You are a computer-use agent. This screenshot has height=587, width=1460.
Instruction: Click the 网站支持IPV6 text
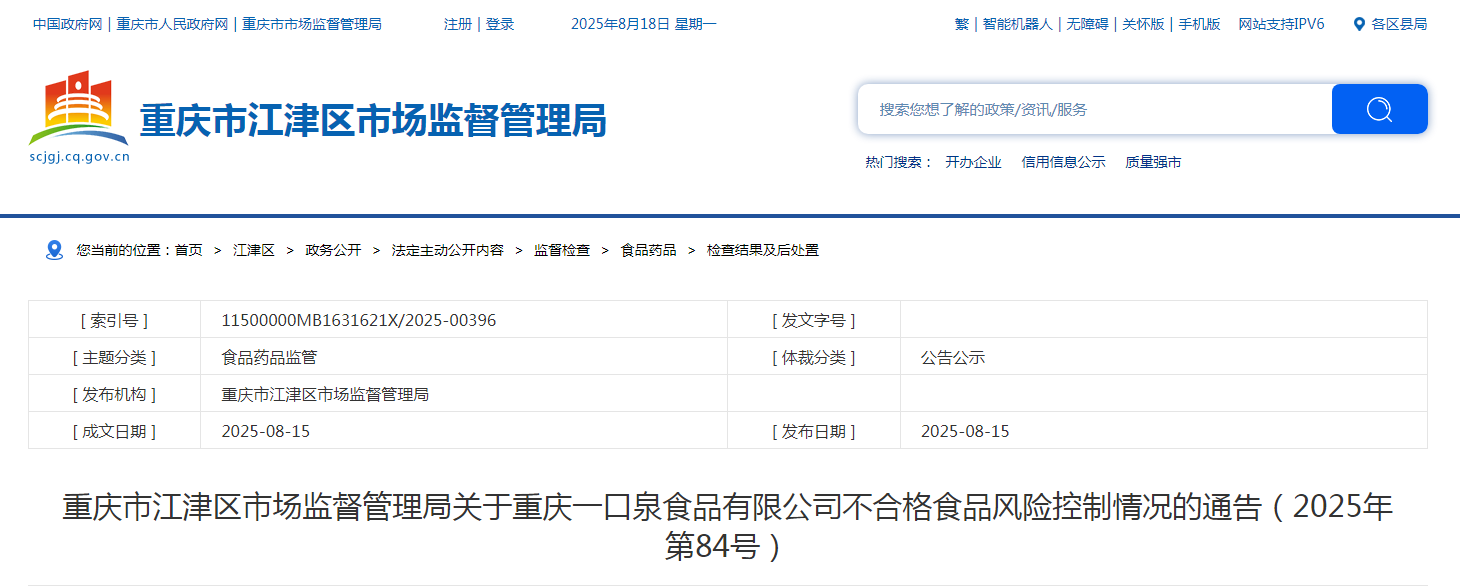(1281, 24)
